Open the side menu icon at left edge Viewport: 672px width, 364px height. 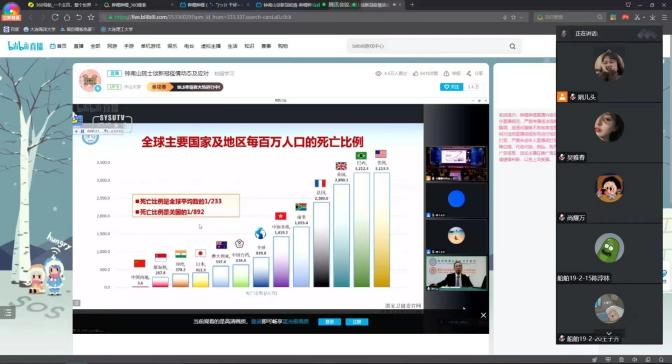[7, 313]
